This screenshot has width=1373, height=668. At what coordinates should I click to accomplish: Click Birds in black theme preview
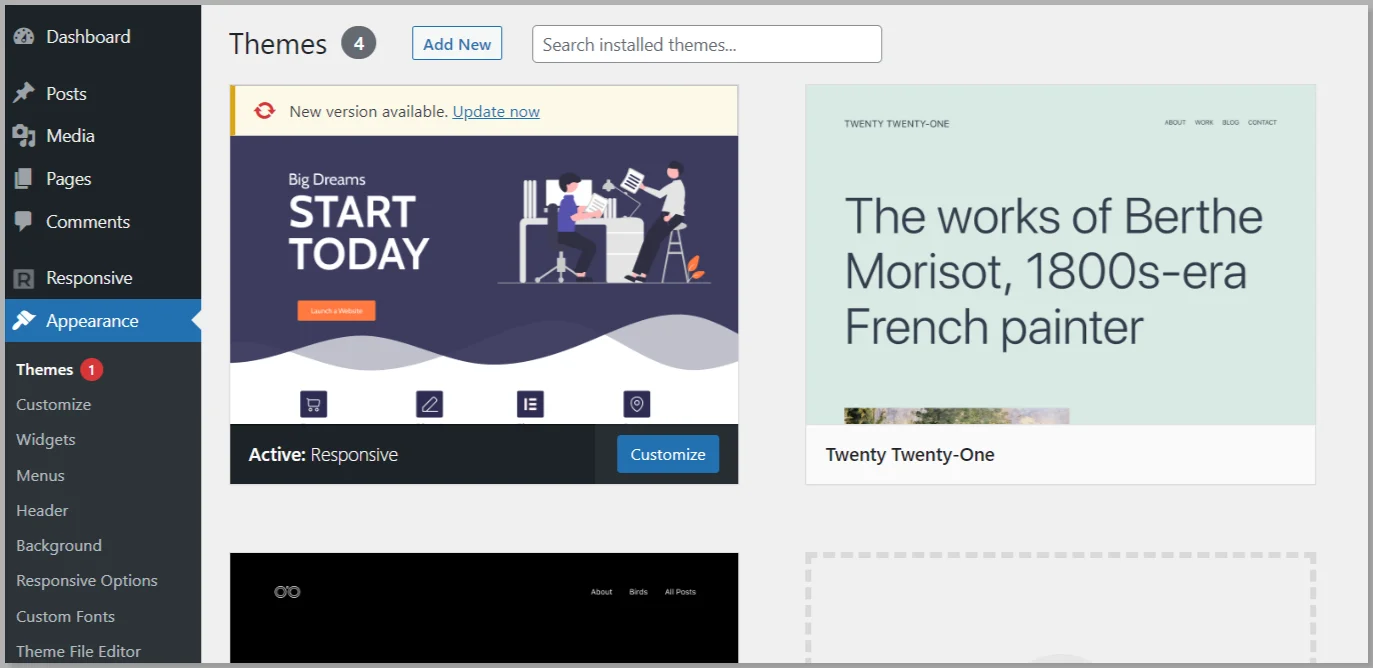pyautogui.click(x=638, y=592)
